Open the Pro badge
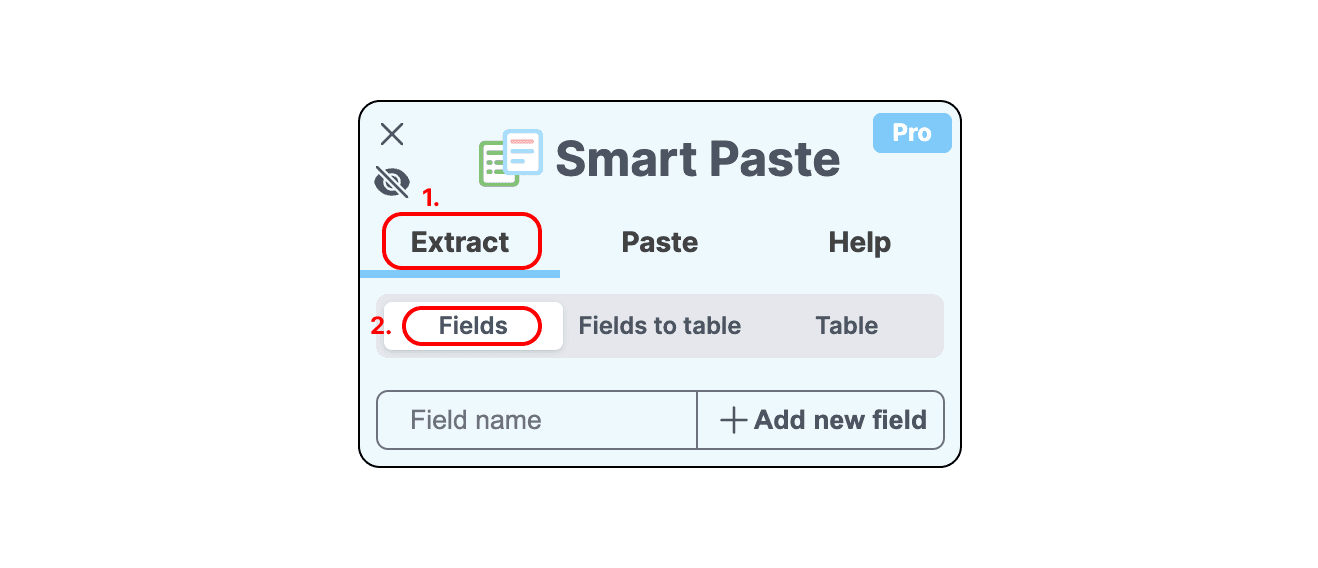Image resolution: width=1318 pixels, height=568 pixels. [x=912, y=133]
